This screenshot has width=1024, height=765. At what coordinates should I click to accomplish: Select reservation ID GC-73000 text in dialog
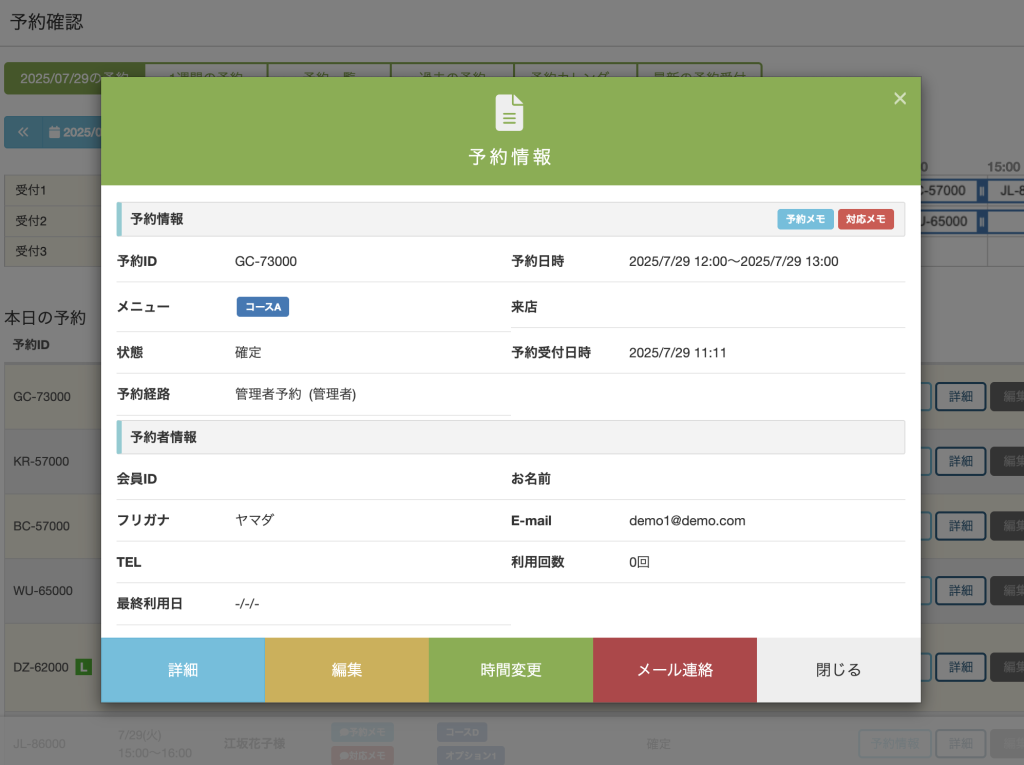click(266, 261)
